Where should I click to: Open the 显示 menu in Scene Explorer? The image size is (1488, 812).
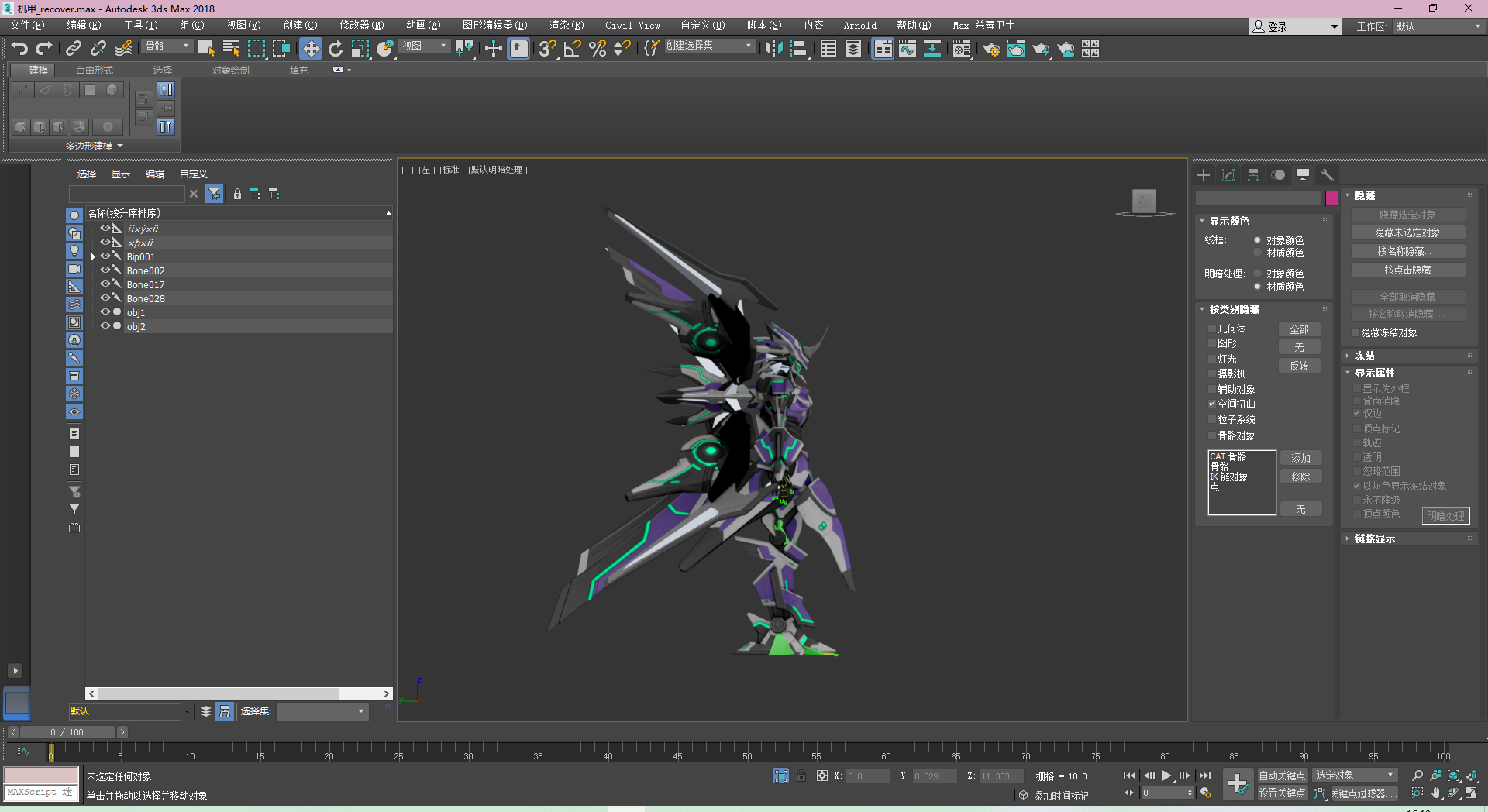(121, 174)
